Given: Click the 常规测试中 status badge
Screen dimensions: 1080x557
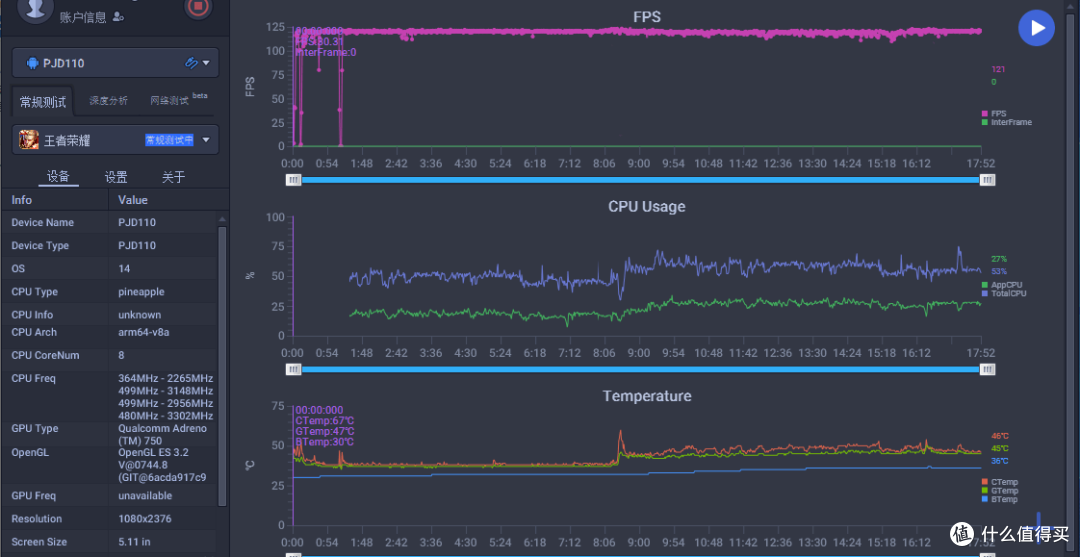Looking at the screenshot, I should pos(169,140).
